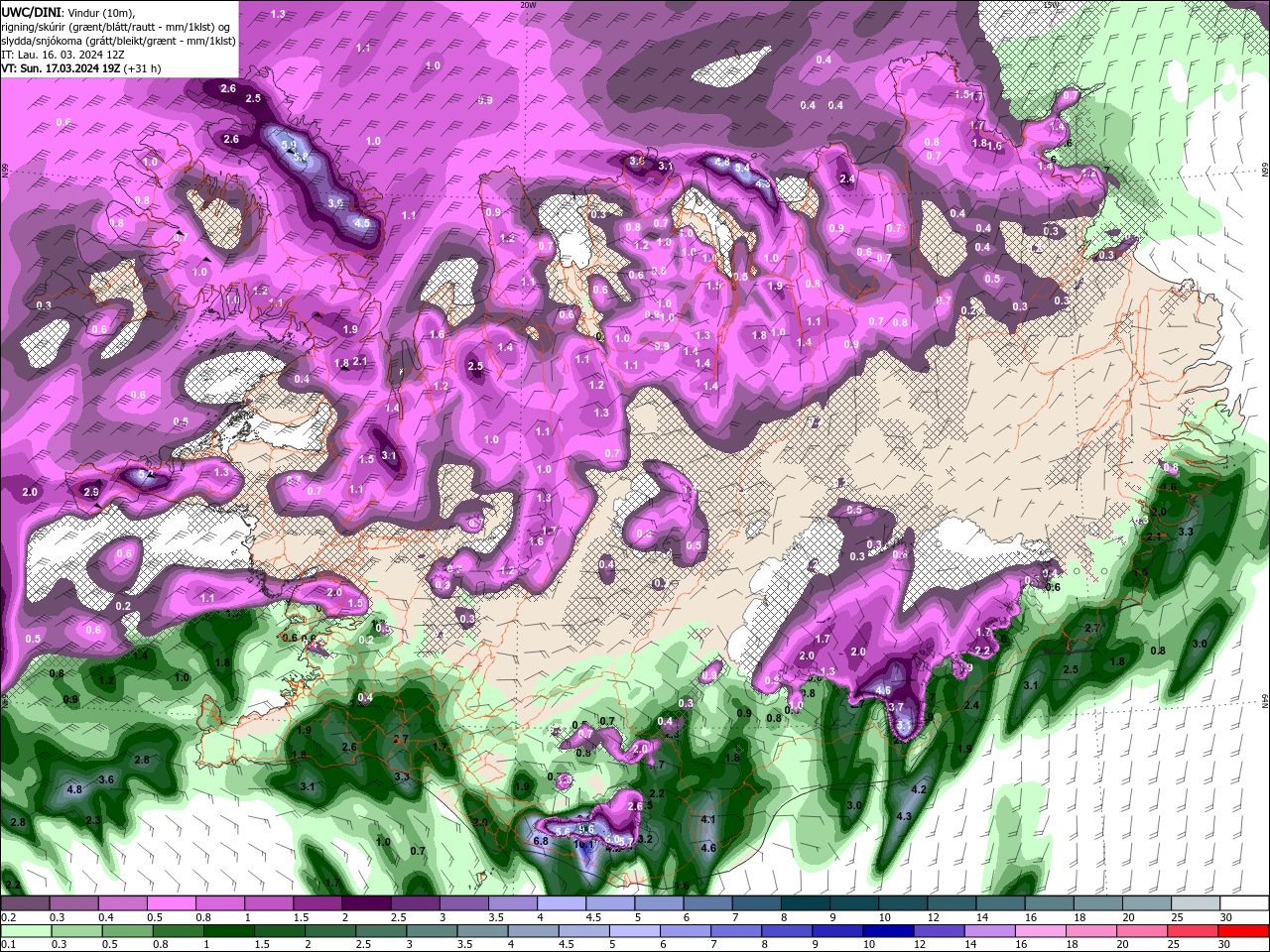Click the "30" label on the upper legend scale
1270x952 pixels.
point(1226,917)
